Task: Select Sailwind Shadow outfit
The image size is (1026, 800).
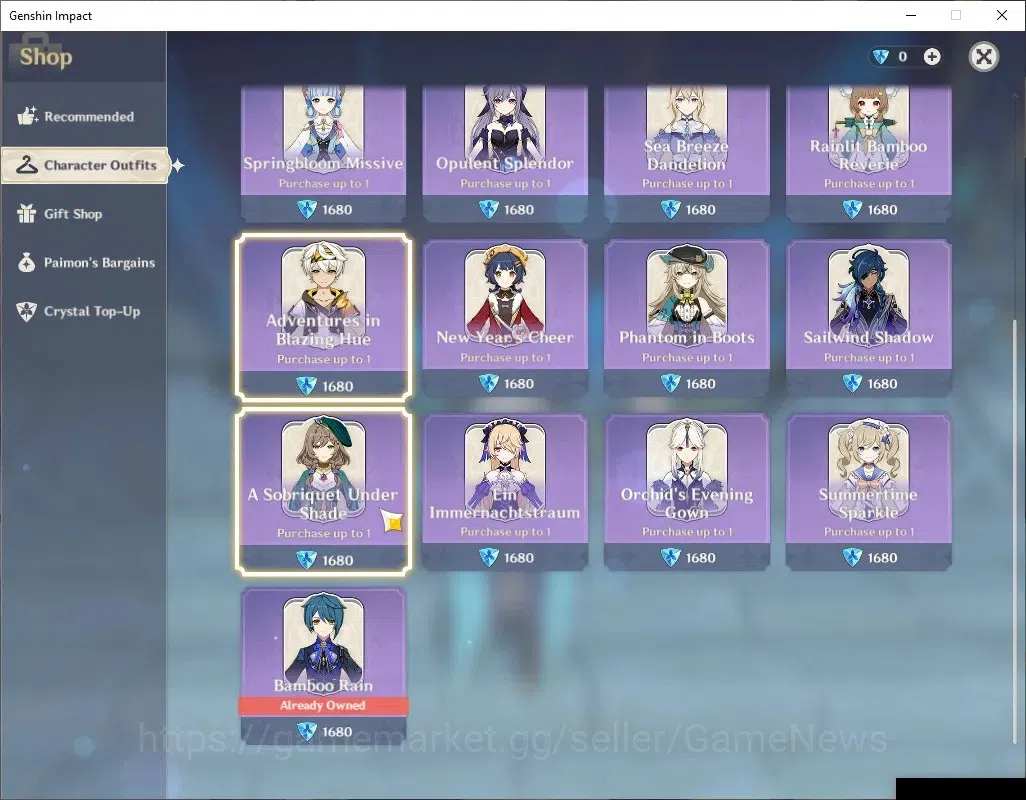Action: click(x=868, y=318)
